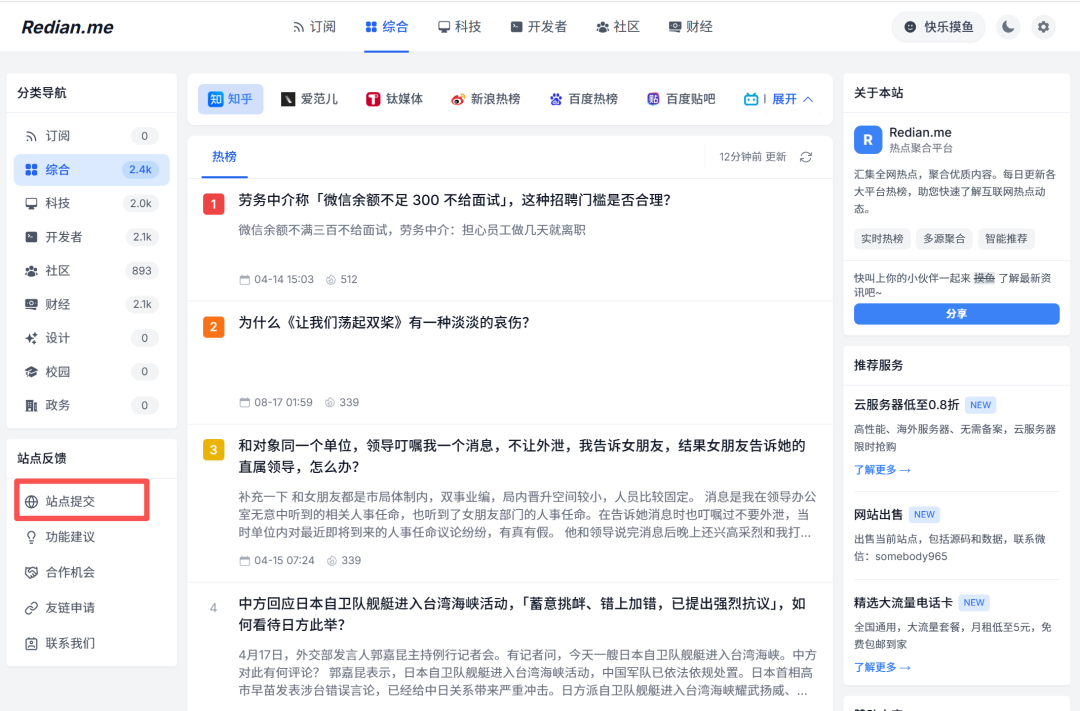Open 了解更多 under 云服务器
This screenshot has width=1080, height=711.
point(882,470)
